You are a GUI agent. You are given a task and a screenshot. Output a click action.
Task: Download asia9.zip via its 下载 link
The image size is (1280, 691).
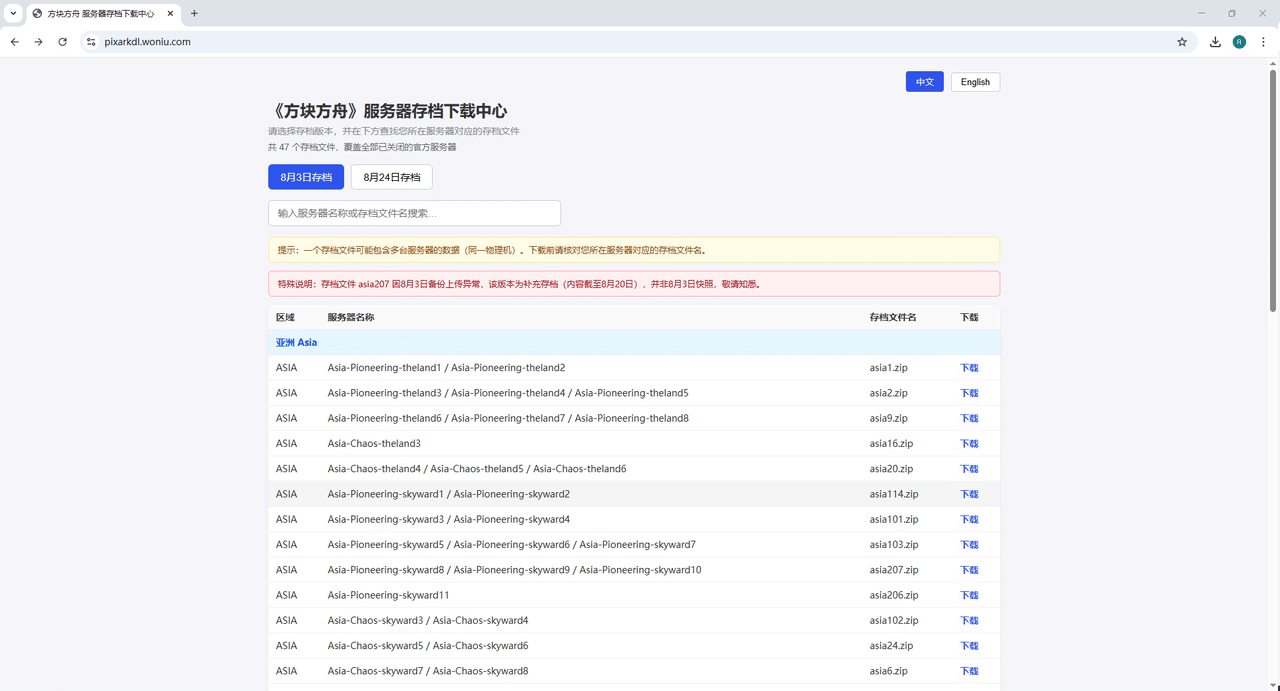[x=969, y=418]
